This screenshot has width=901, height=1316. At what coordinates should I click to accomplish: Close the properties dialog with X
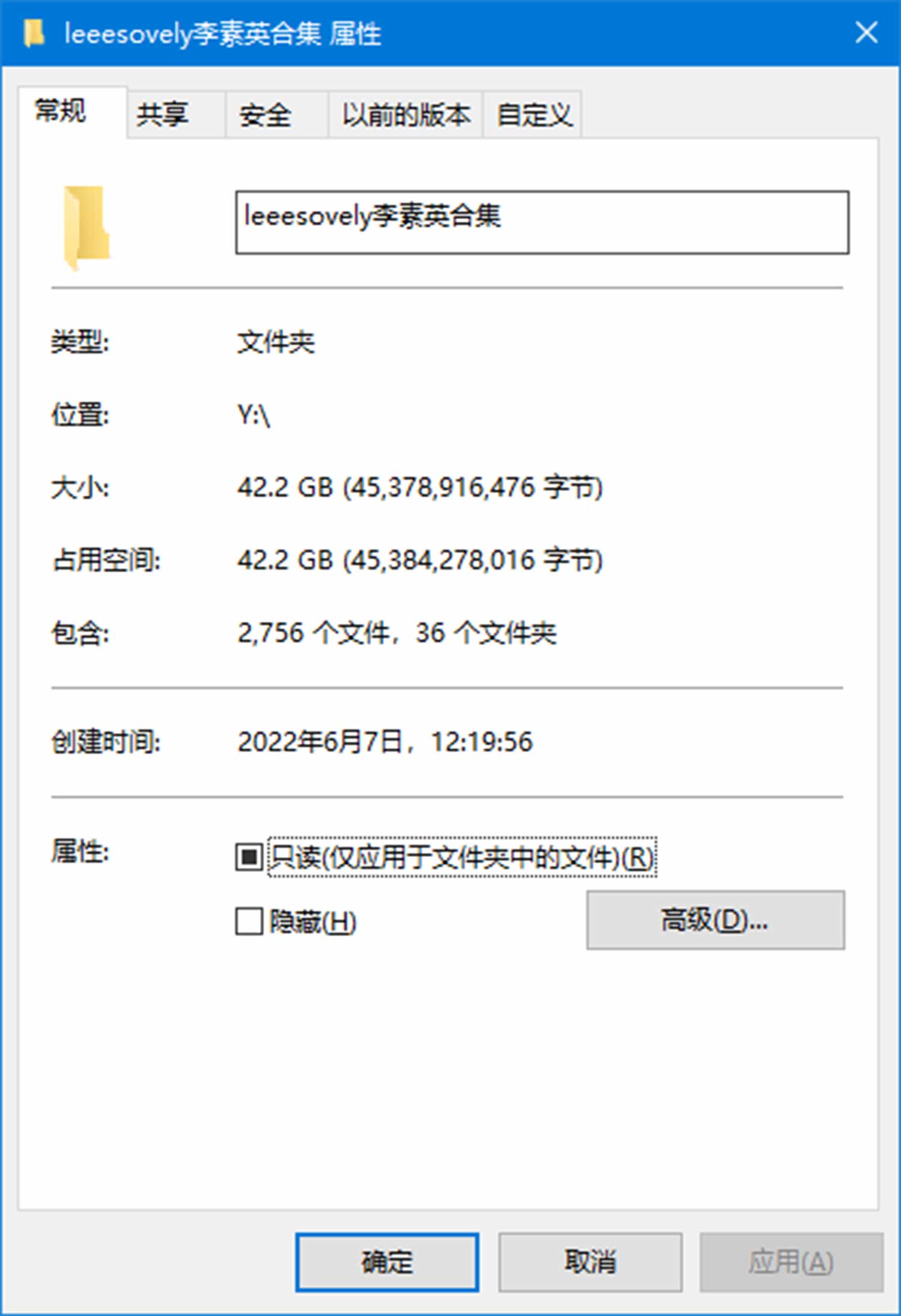(x=866, y=33)
